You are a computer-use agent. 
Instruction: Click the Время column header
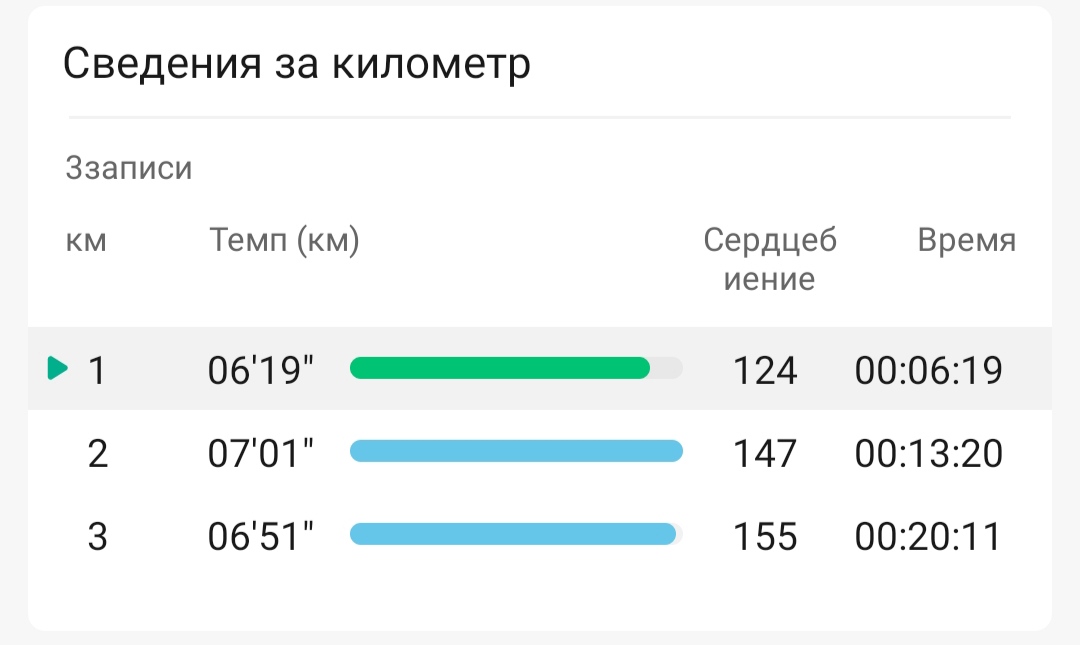(967, 240)
